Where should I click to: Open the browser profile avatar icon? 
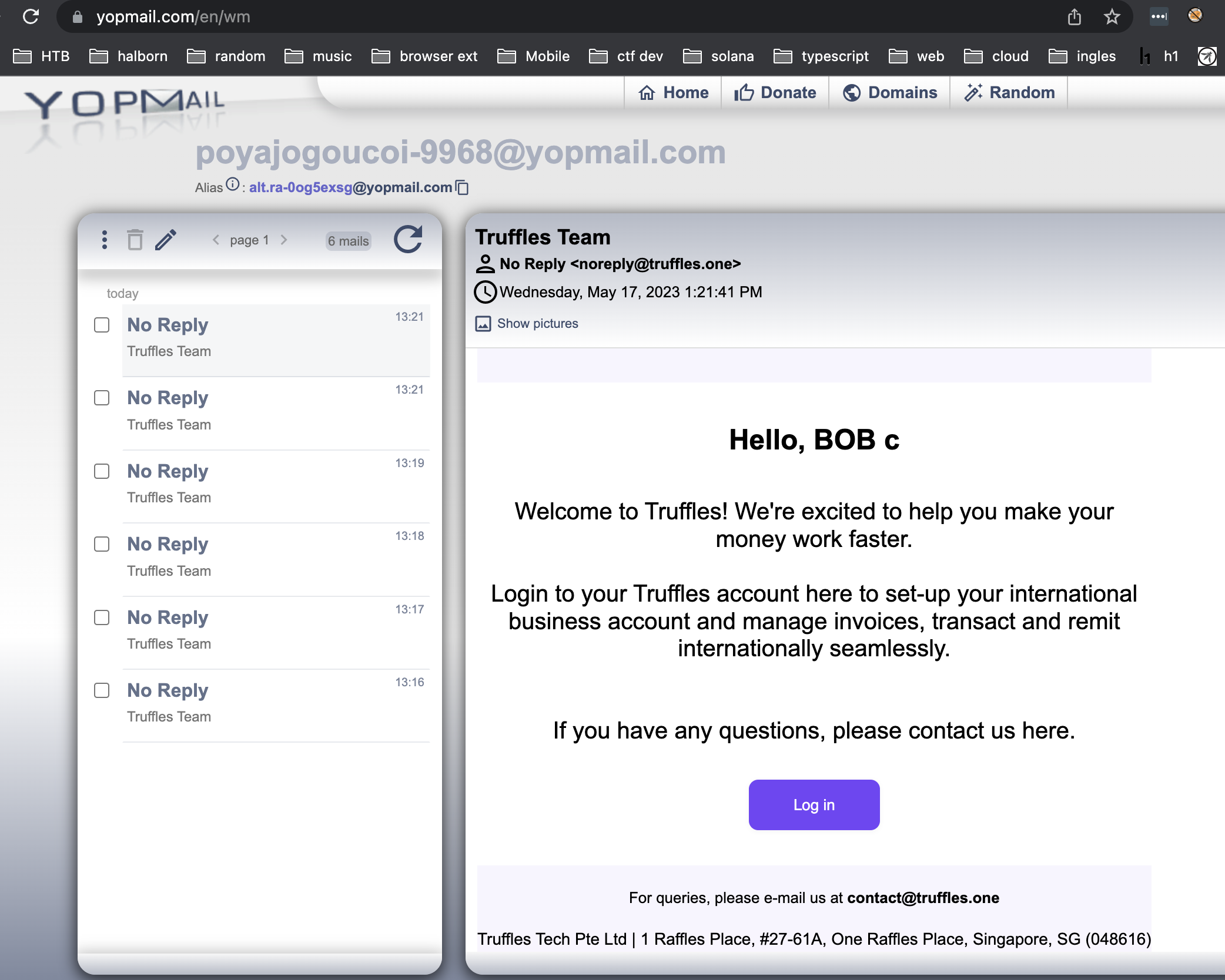[x=1196, y=15]
